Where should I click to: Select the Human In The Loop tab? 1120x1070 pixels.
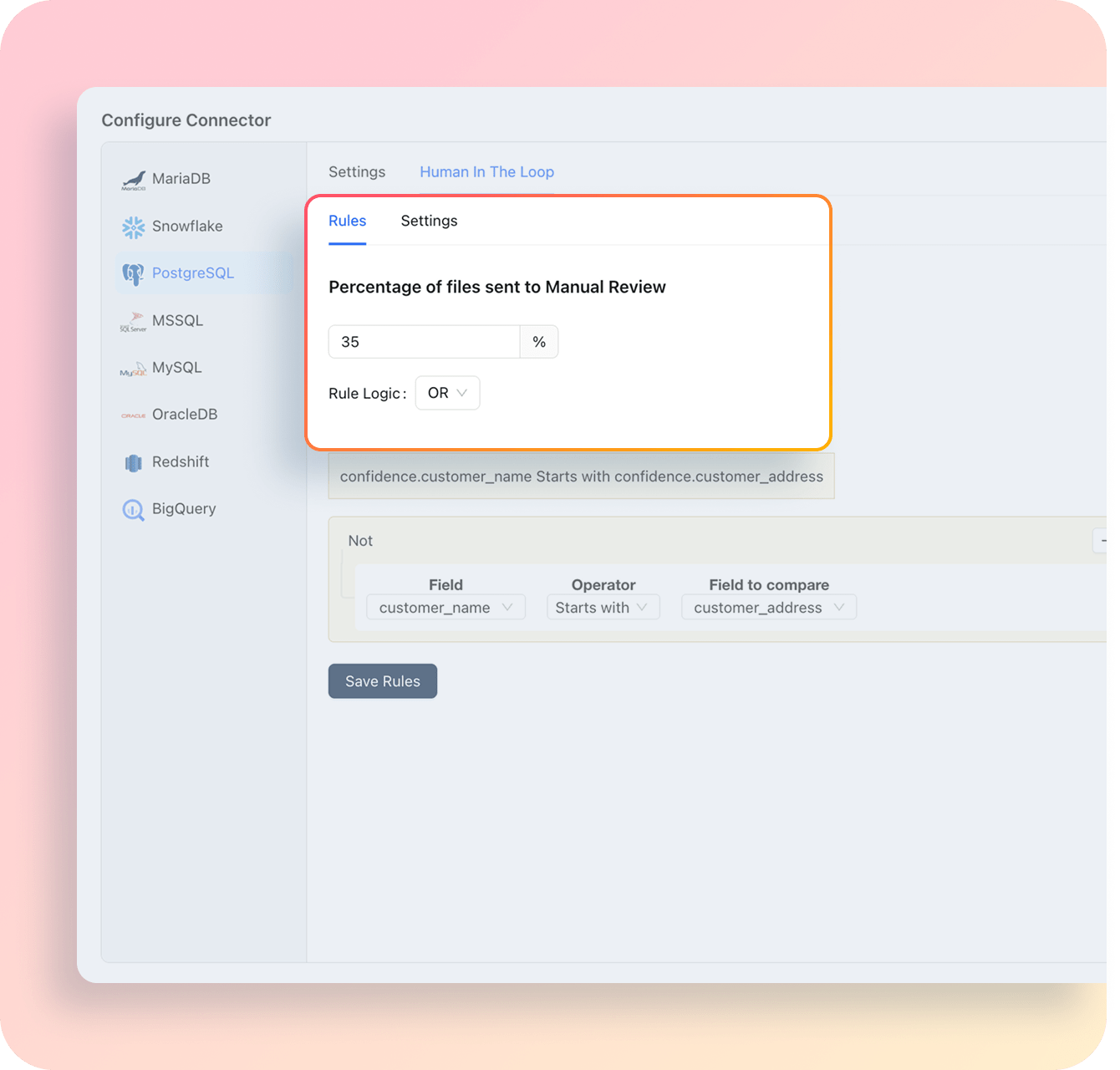click(486, 172)
